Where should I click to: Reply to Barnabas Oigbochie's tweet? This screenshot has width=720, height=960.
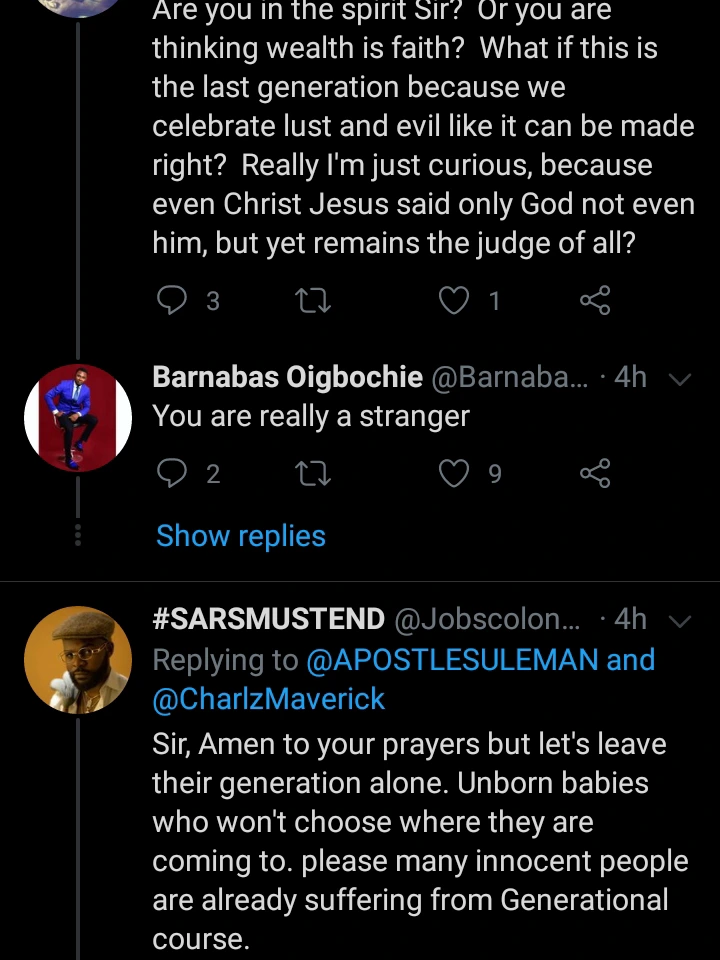174,473
